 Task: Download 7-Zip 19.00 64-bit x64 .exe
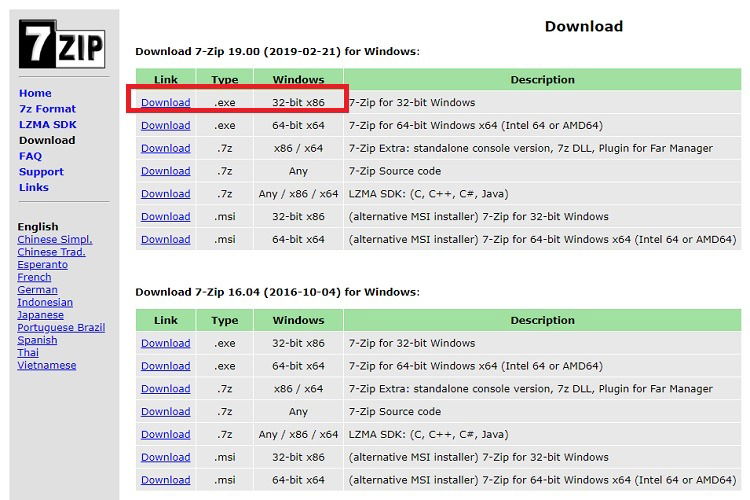click(165, 125)
